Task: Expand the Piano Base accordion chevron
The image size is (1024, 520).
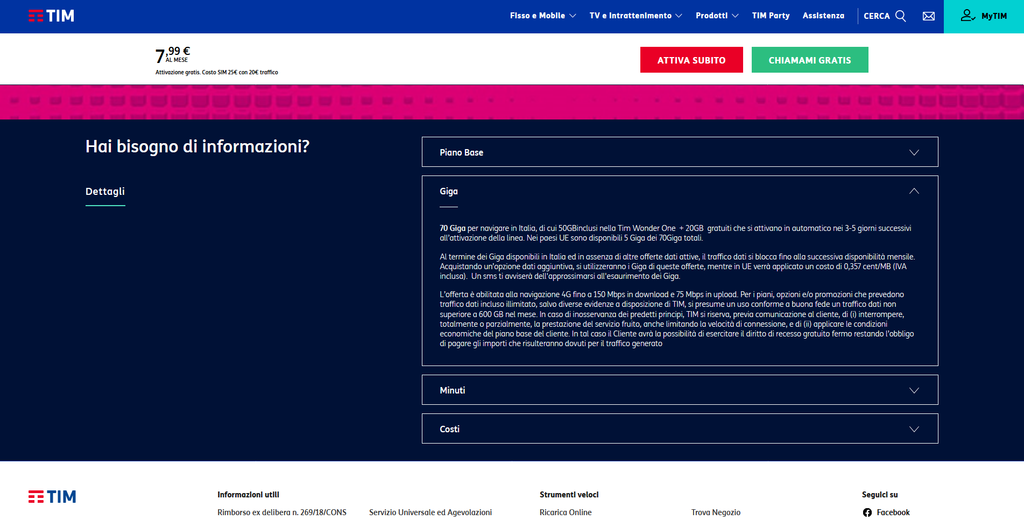Action: coord(914,153)
